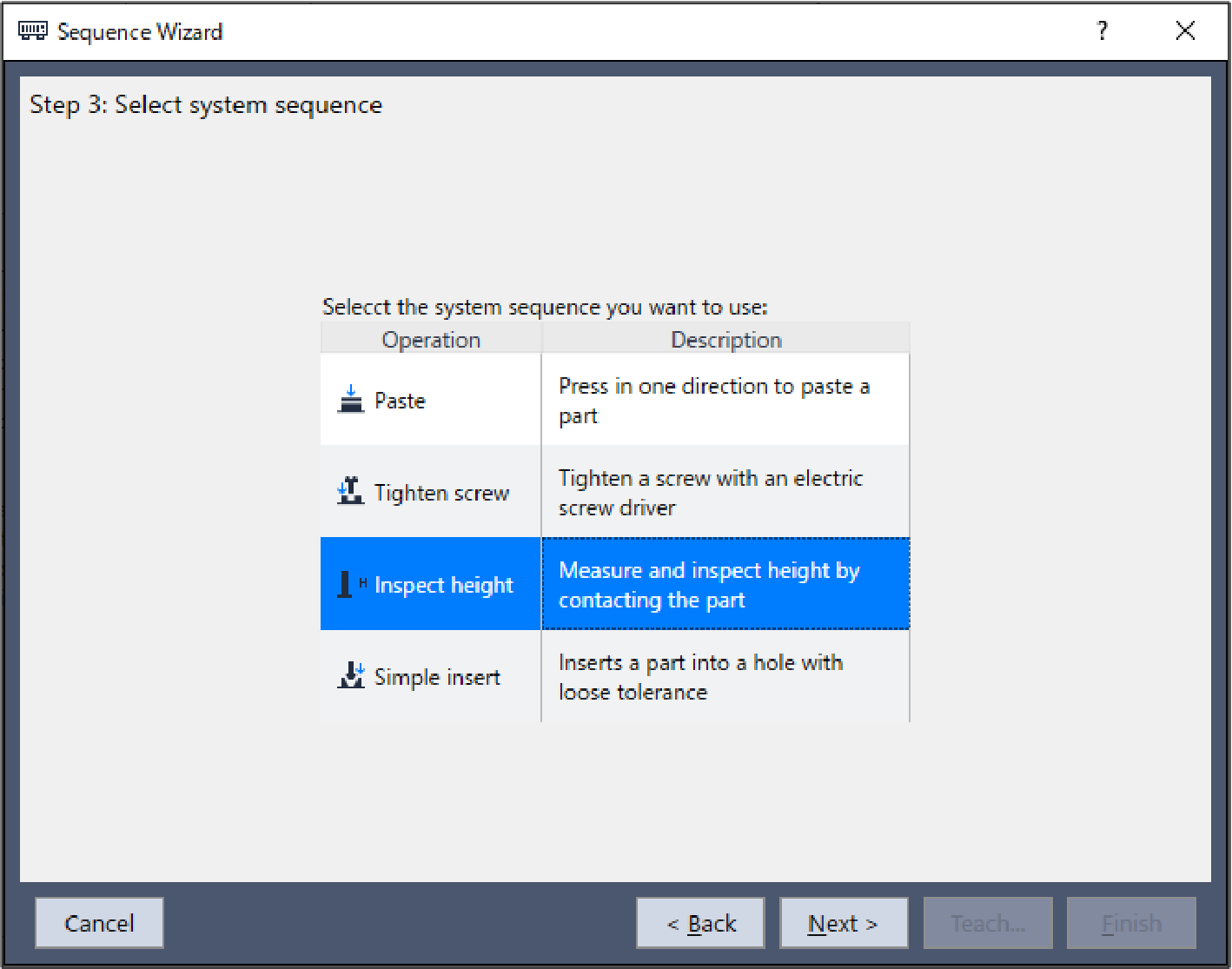Screen dimensions: 1232x969
Task: Click 'Measure and inspect height' description cell
Action: 708,585
